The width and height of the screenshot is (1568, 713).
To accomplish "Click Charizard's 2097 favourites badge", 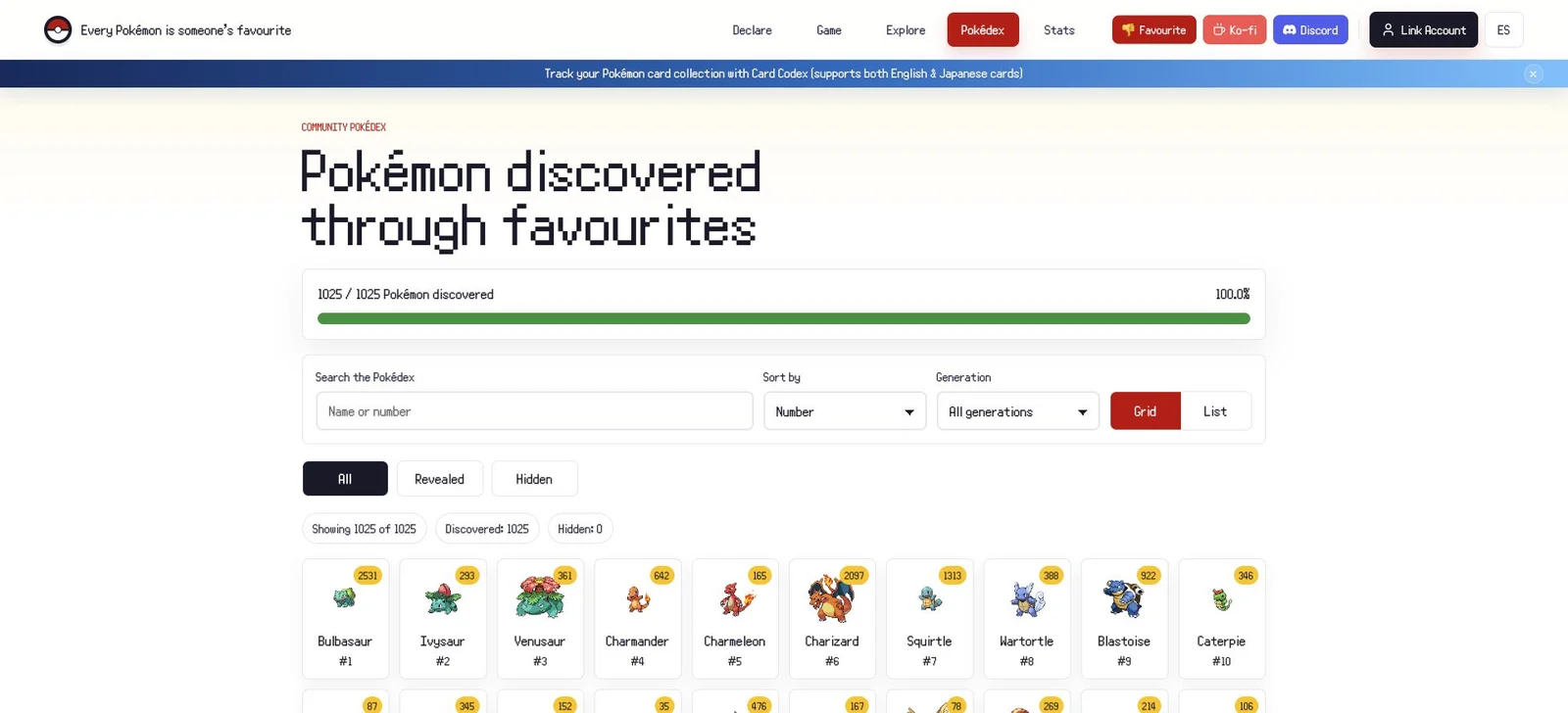I will click(x=855, y=576).
